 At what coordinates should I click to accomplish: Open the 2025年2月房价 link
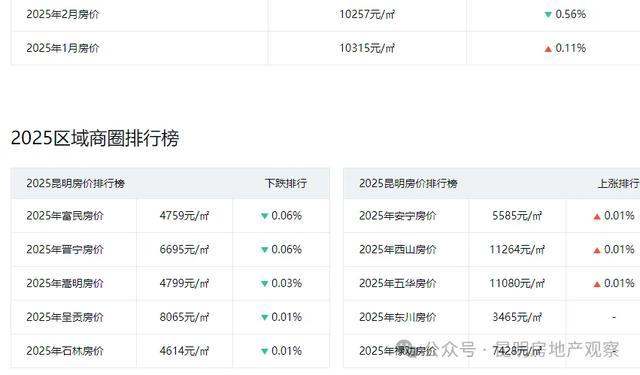[62, 14]
